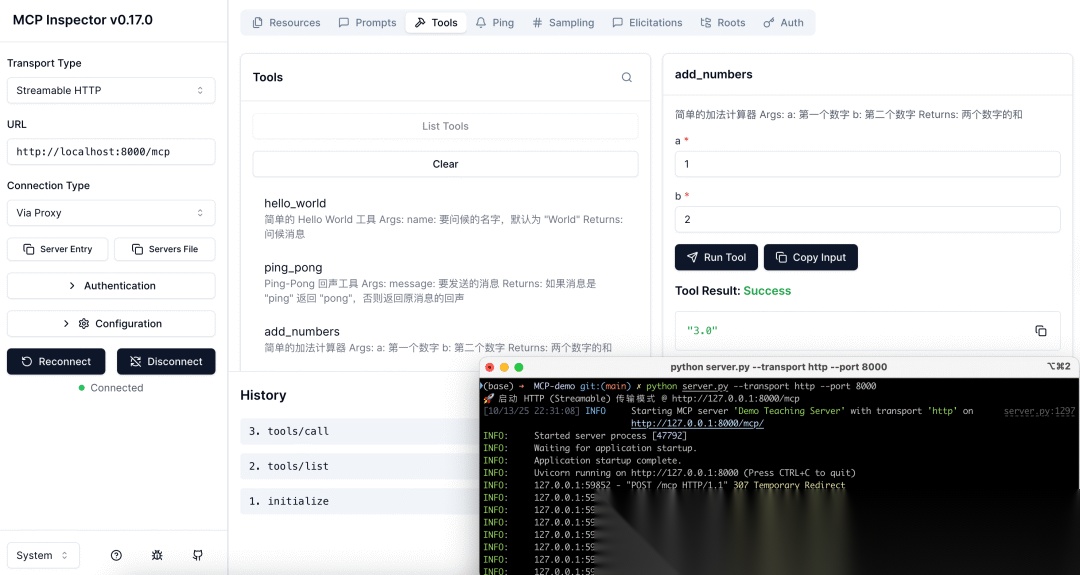
Task: Open the bug debugging guide icon
Action: pyautogui.click(x=157, y=555)
